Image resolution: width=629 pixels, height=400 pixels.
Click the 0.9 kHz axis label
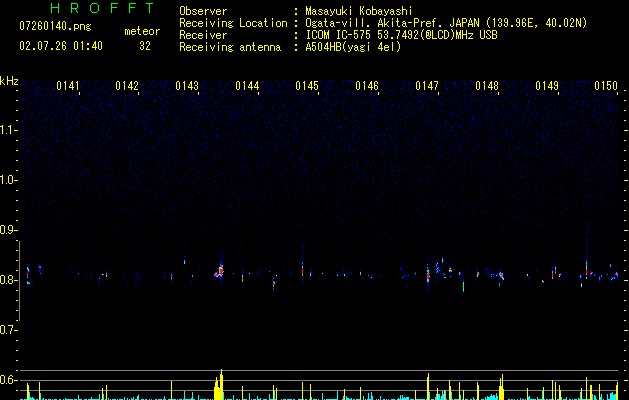[x=9, y=230]
